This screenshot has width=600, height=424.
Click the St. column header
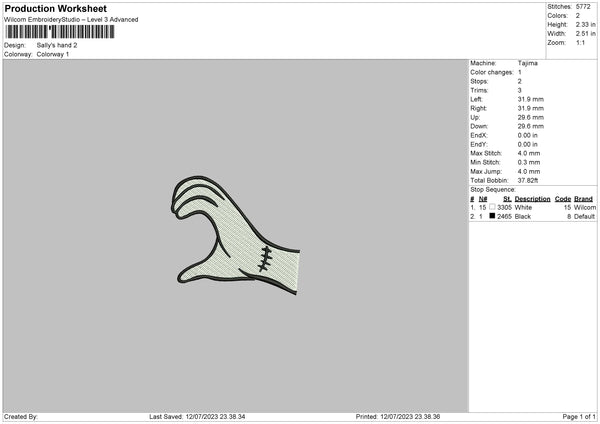(507, 199)
